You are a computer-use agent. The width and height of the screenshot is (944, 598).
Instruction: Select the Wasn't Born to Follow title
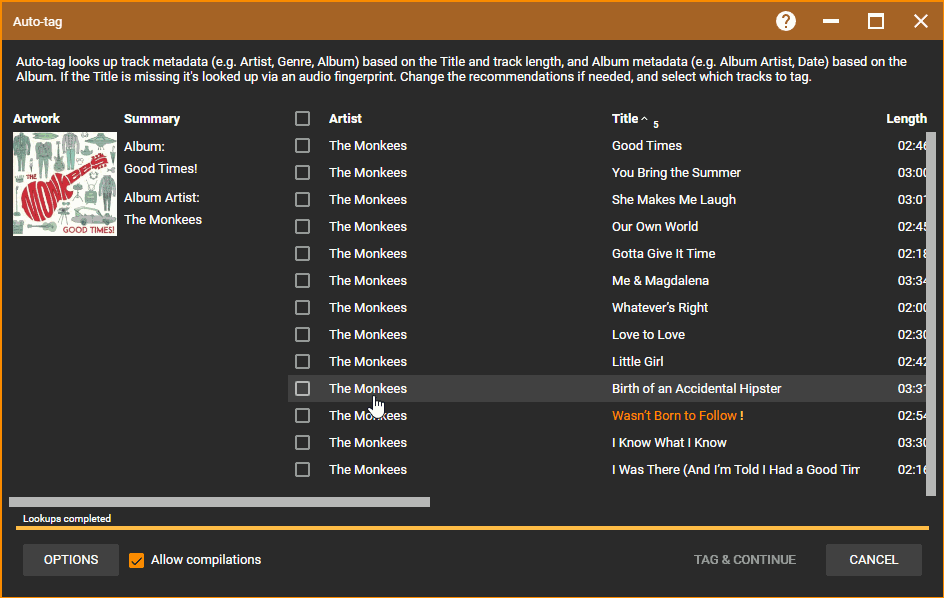tap(674, 416)
